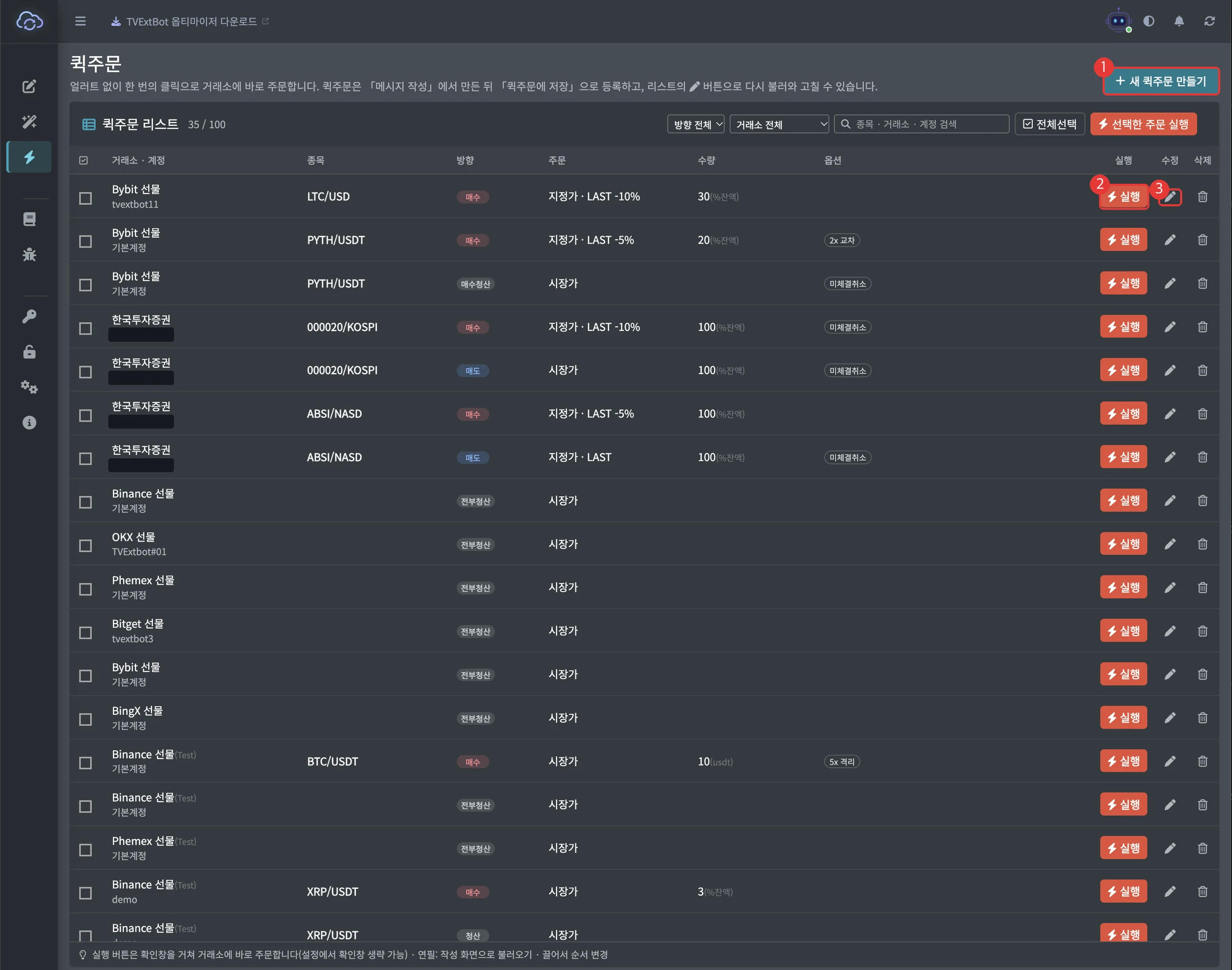This screenshot has height=970, width=1232.
Task: Click the ABSI/NASD 매도 row symbol
Action: (x=334, y=457)
